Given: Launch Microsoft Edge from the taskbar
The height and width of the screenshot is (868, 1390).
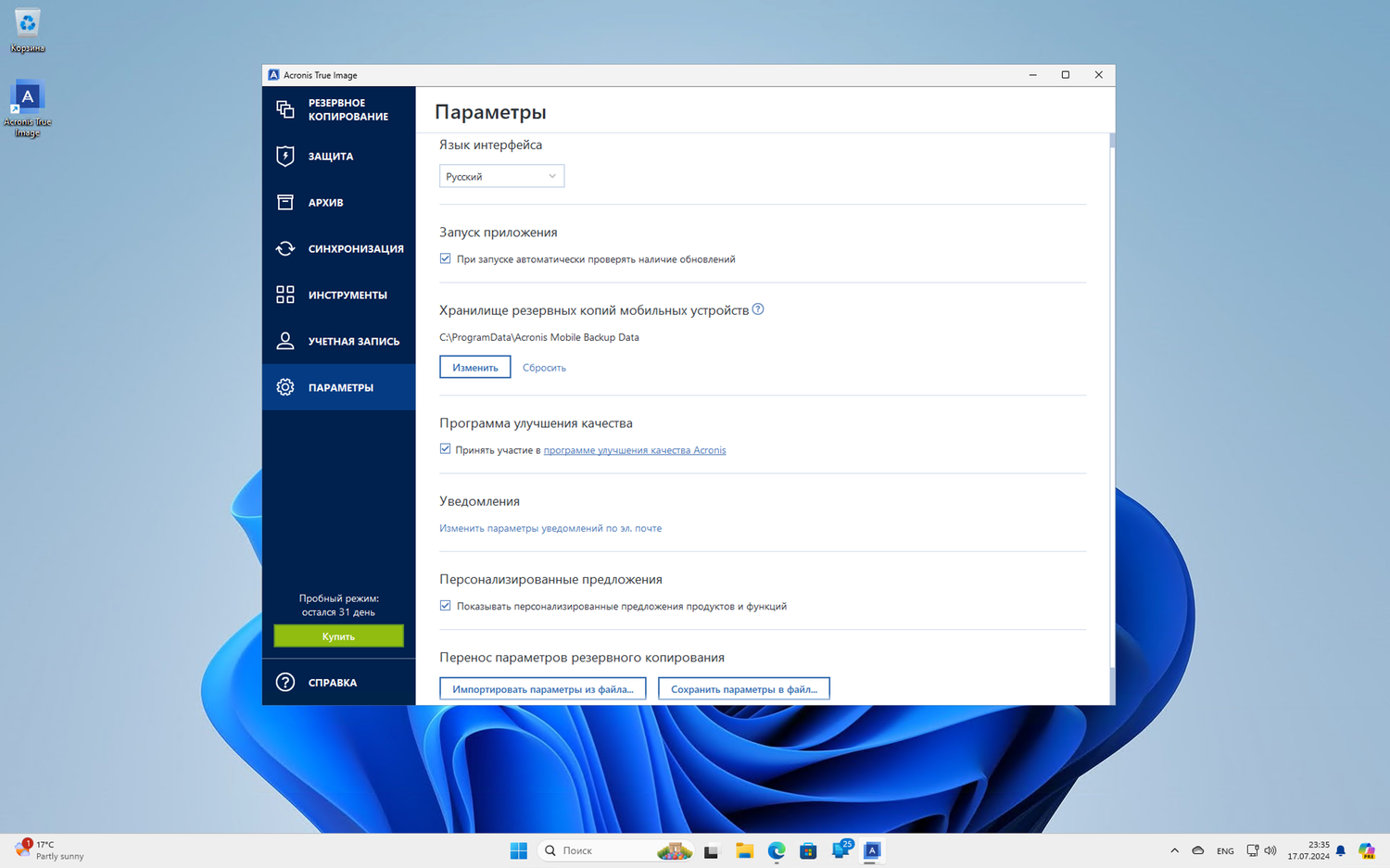Looking at the screenshot, I should (777, 850).
